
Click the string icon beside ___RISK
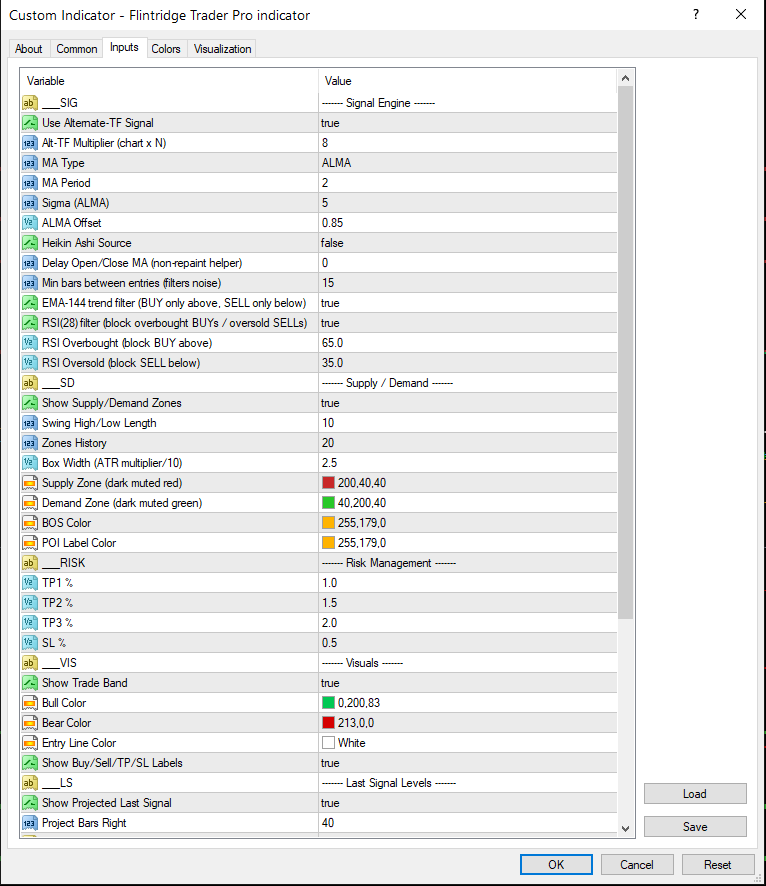point(30,563)
